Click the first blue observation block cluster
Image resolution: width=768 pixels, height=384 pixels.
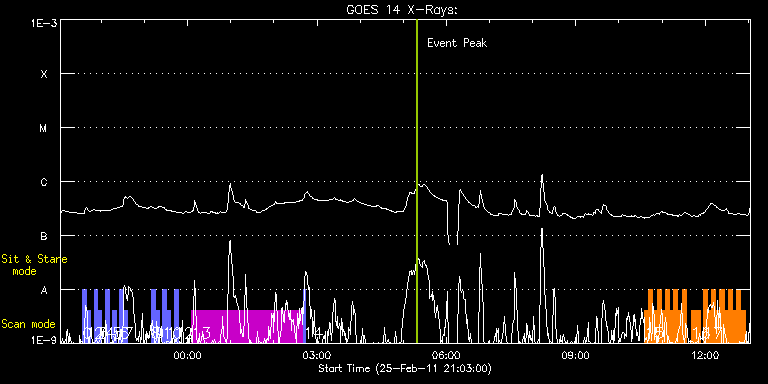click(105, 316)
